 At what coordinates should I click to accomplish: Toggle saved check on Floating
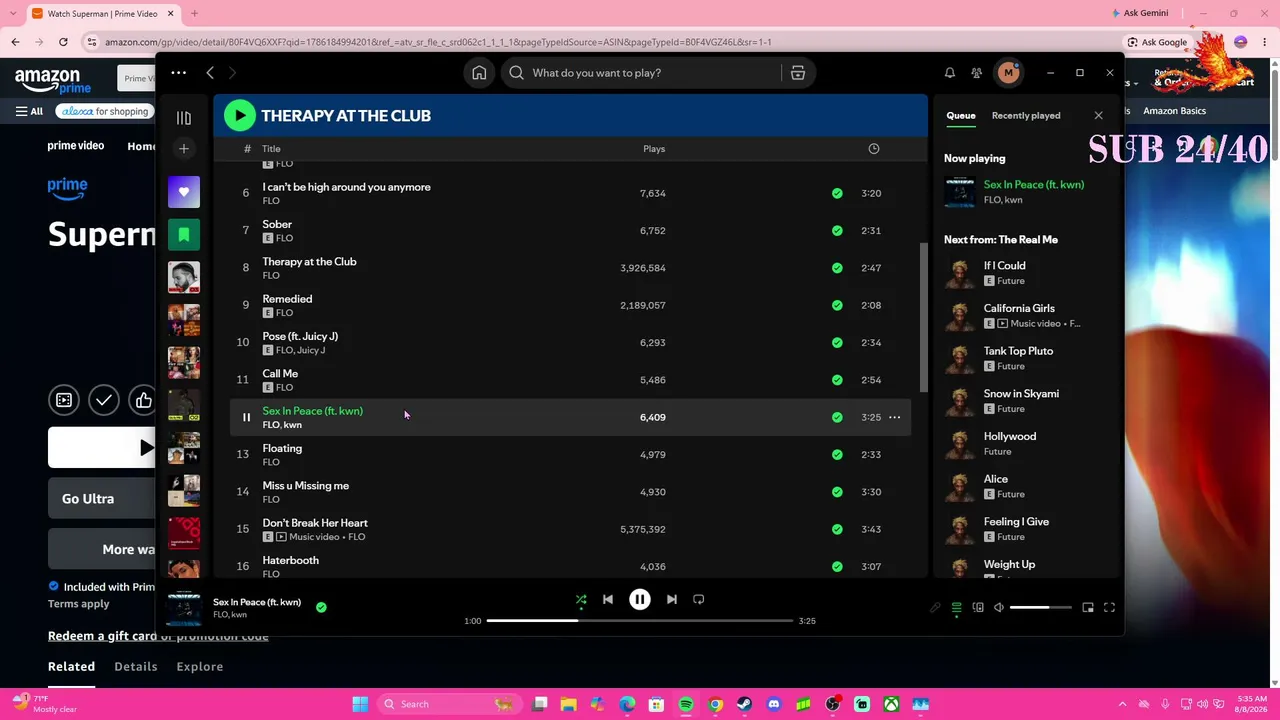[837, 455]
